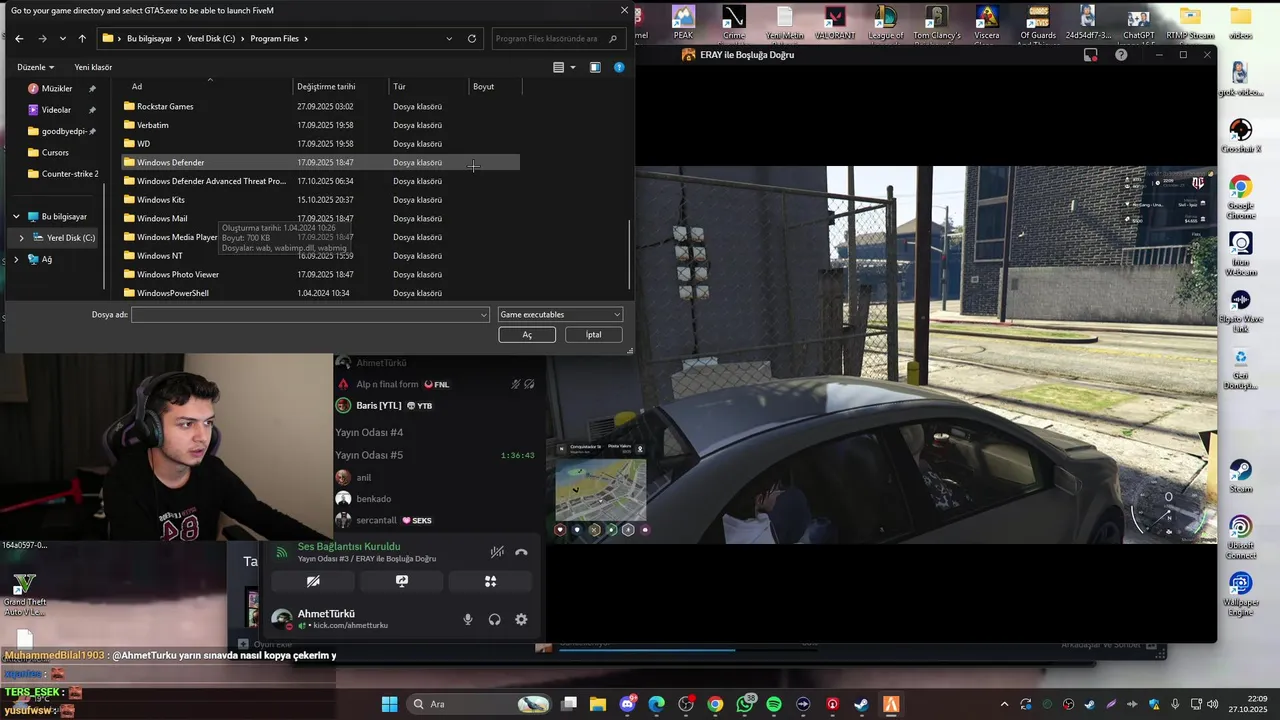
Task: Open File Explorer from the taskbar
Action: 598,704
